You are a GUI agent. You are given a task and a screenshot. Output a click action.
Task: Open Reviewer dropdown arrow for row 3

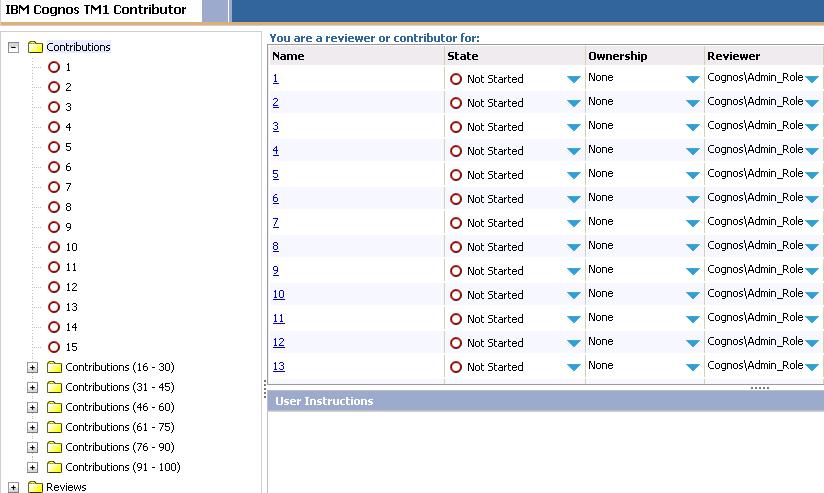[812, 127]
